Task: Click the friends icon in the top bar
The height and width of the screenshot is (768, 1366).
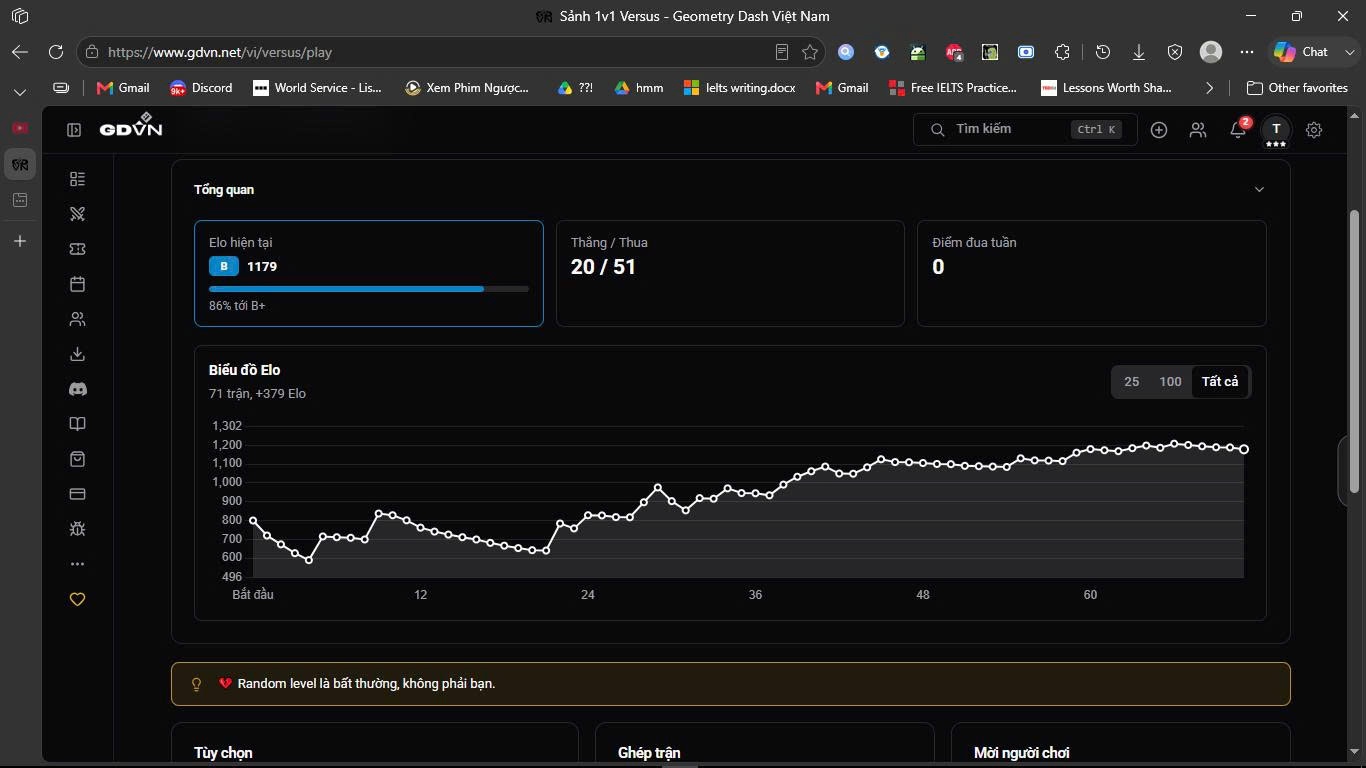Action: pyautogui.click(x=1198, y=130)
